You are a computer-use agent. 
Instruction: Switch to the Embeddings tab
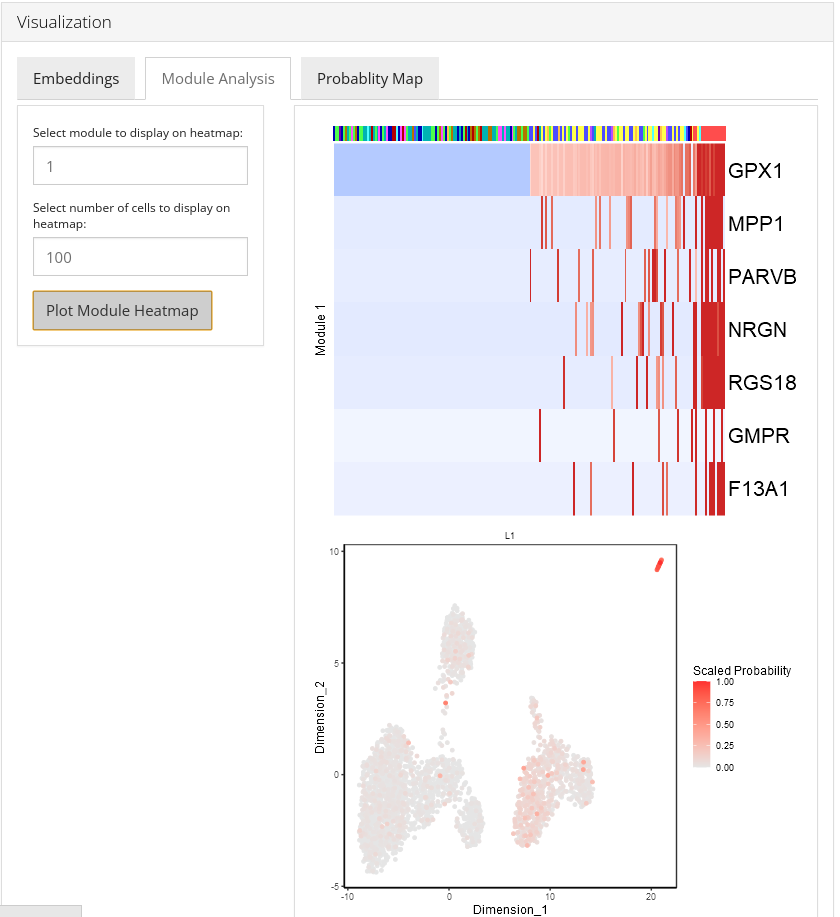coord(76,78)
